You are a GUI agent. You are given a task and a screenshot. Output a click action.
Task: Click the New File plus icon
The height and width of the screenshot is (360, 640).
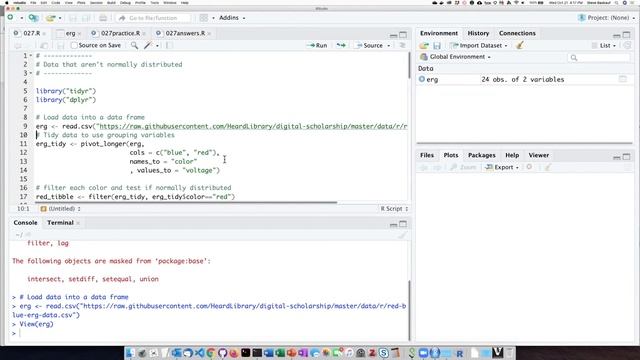pos(11,18)
